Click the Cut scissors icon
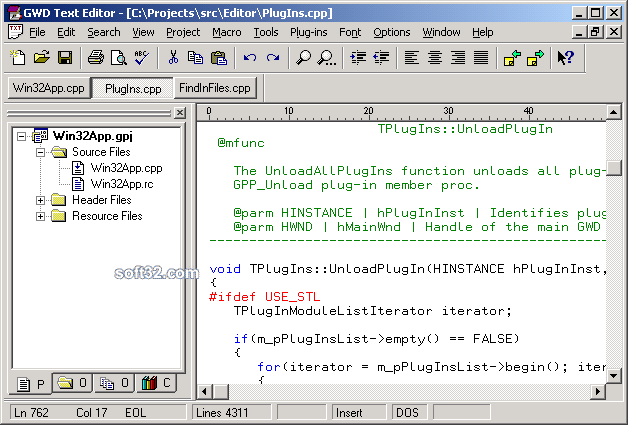Viewport: 628px width, 425px height. pyautogui.click(x=173, y=58)
